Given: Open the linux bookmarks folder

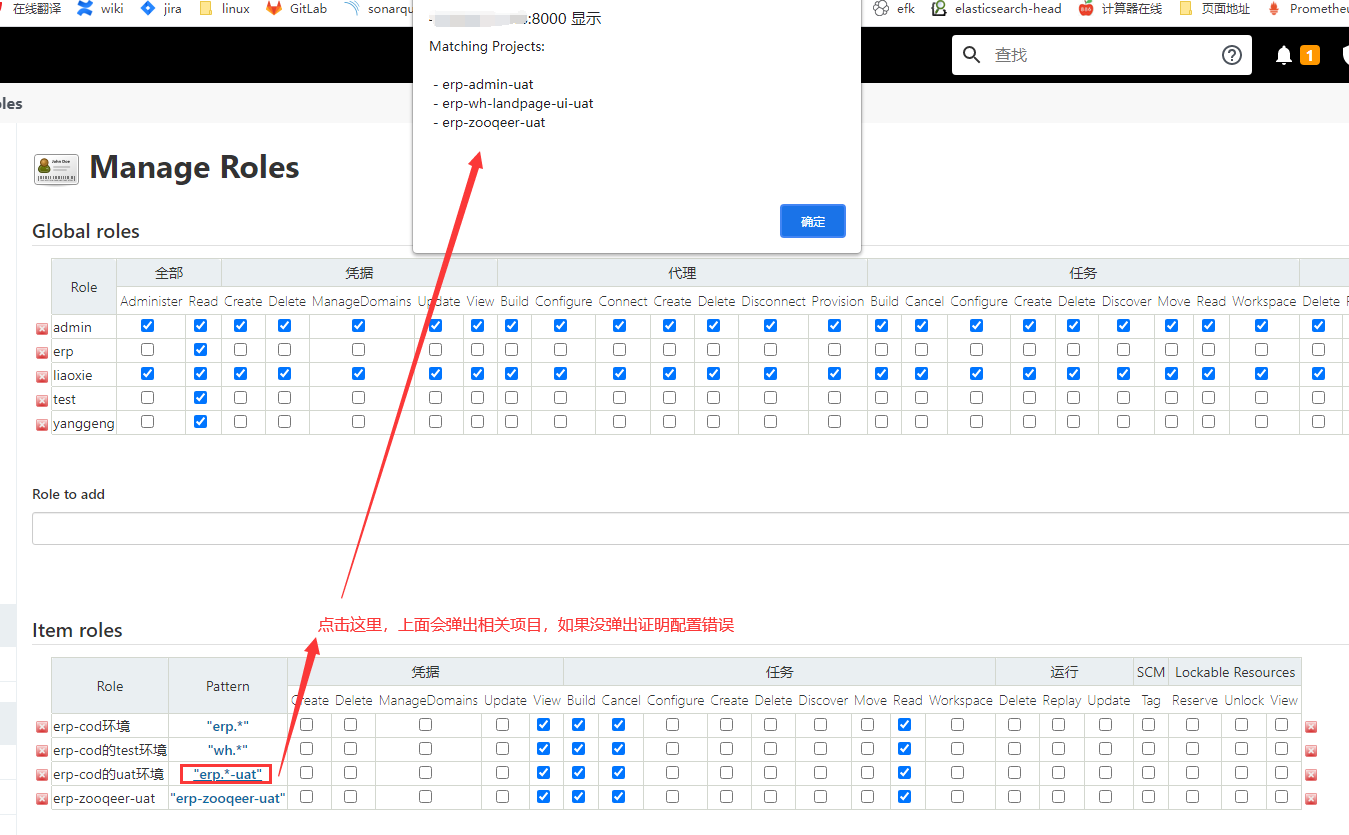Looking at the screenshot, I should click(225, 9).
